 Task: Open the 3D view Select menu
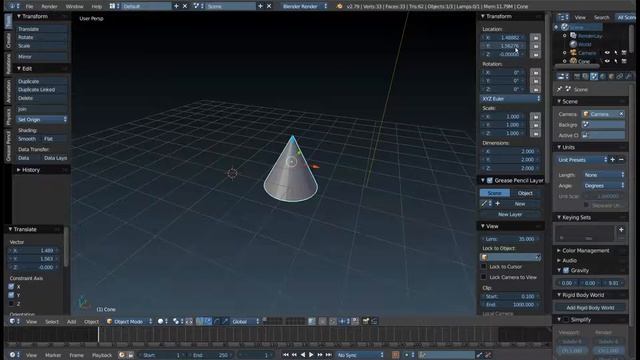coord(52,322)
